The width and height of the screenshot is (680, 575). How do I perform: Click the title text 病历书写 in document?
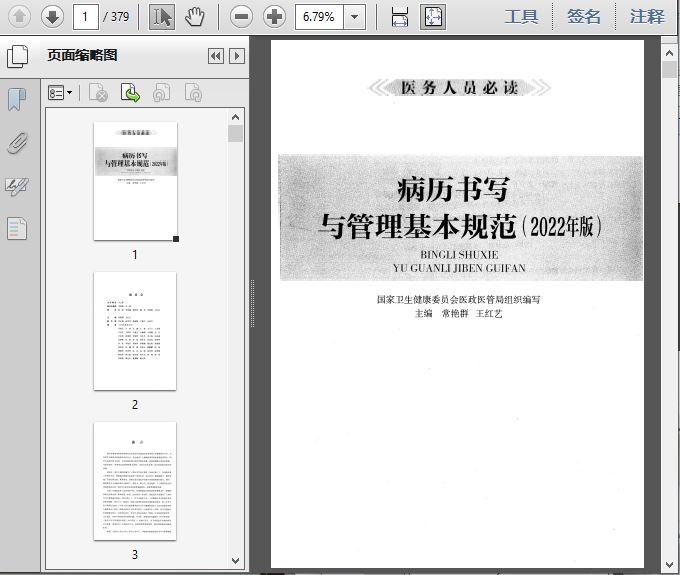(x=453, y=189)
